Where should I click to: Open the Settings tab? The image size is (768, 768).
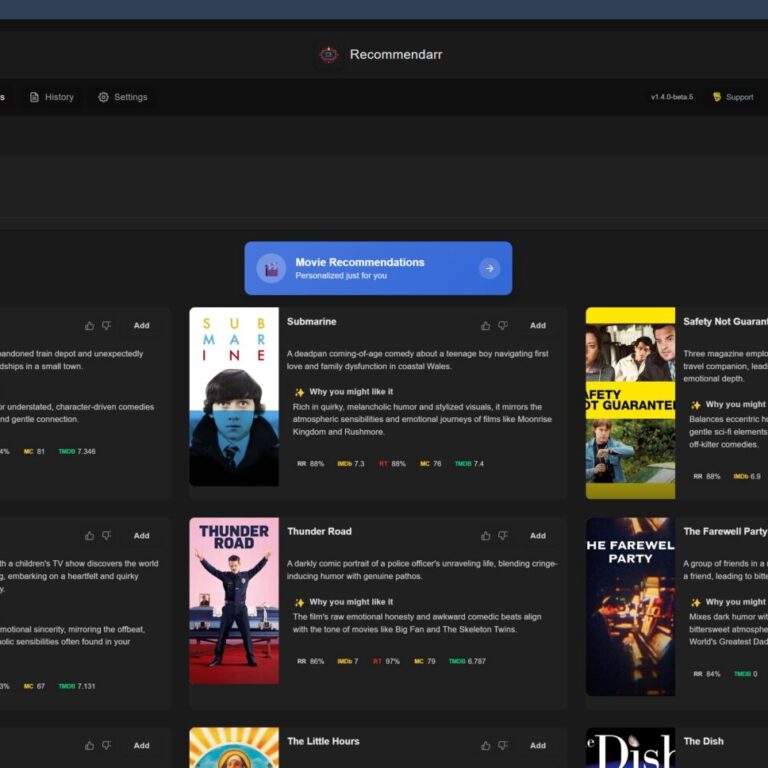click(x=122, y=97)
